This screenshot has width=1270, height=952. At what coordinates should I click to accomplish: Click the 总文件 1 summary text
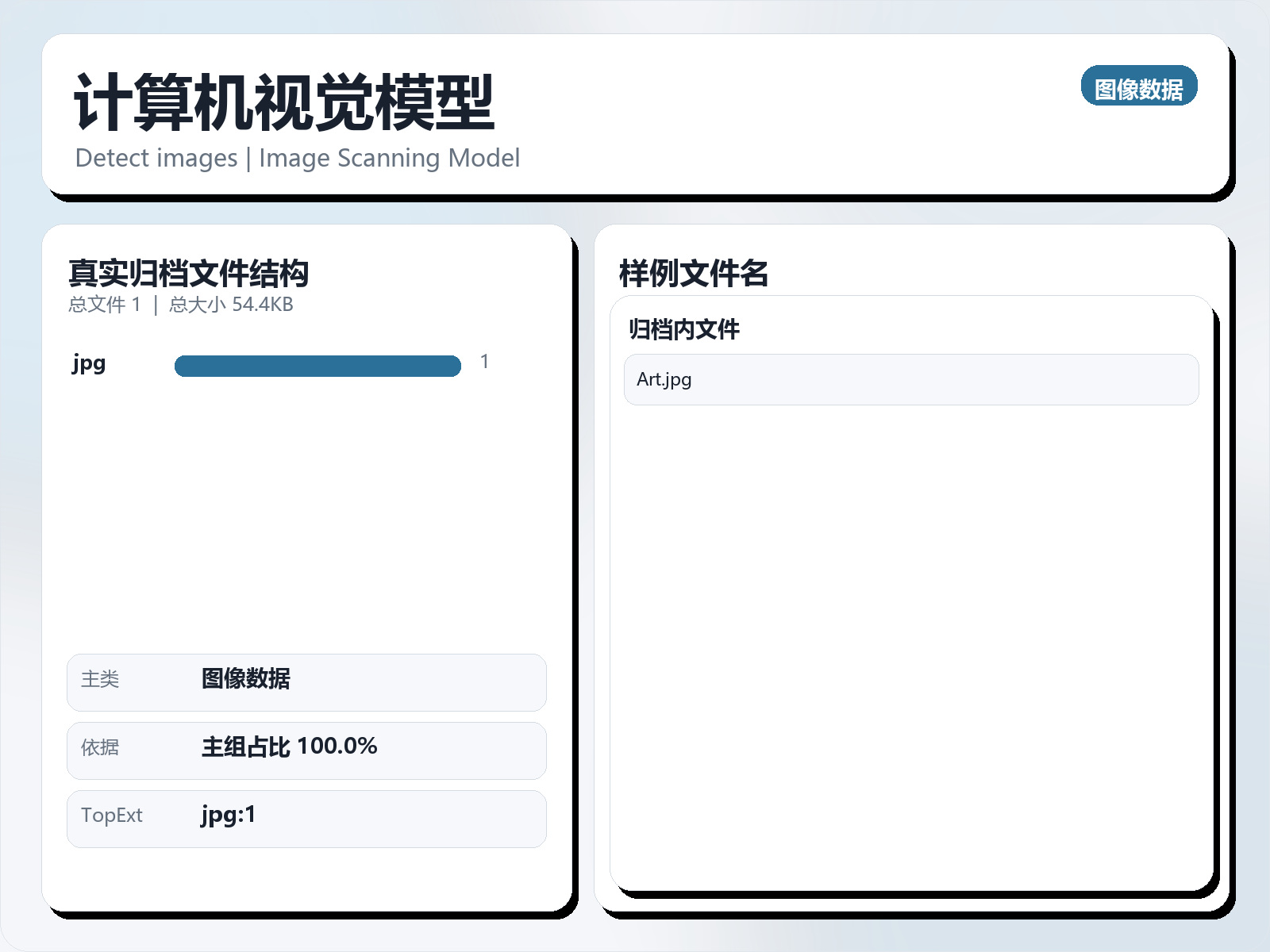106,304
